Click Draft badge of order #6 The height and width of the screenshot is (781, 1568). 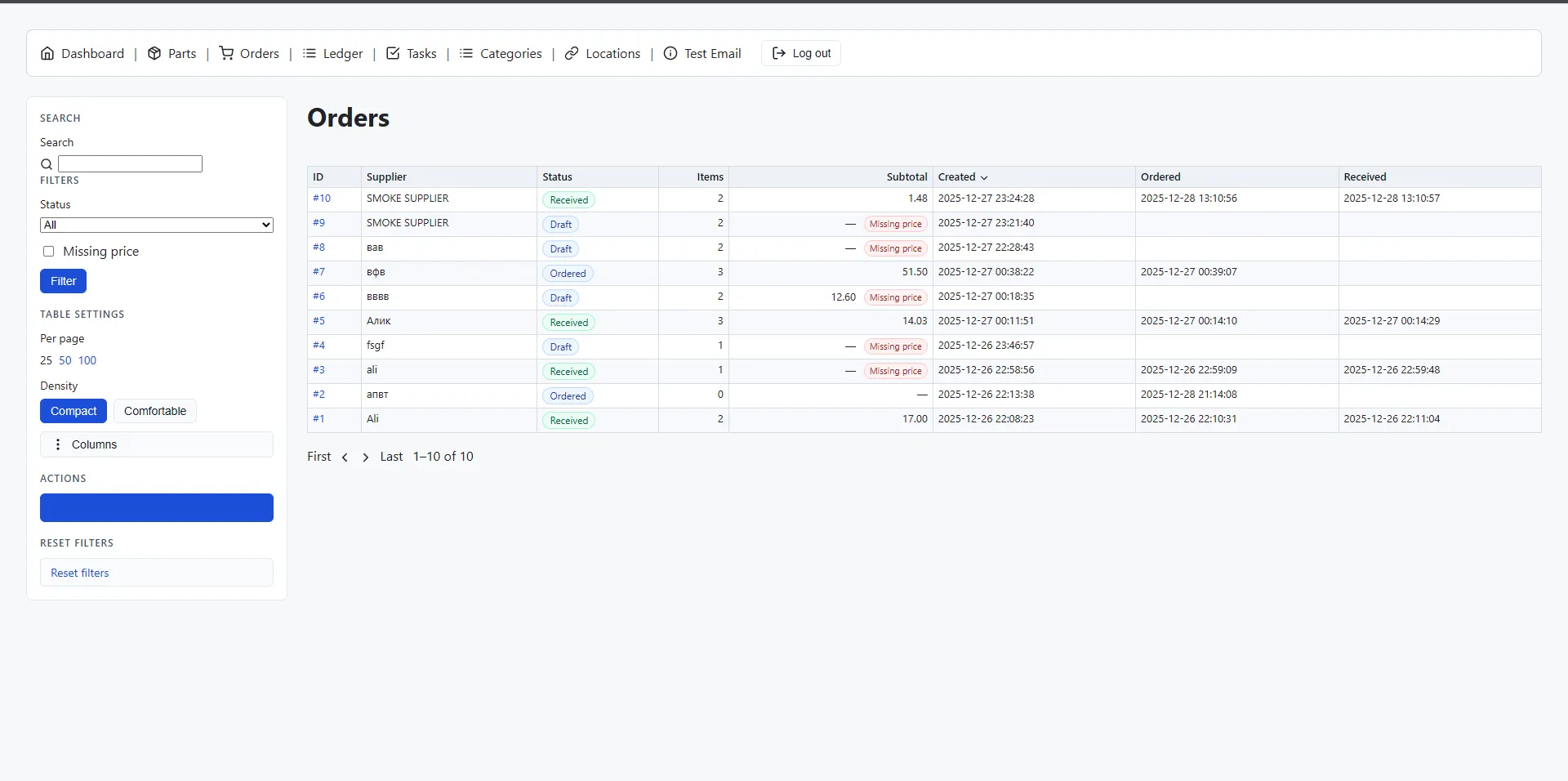pyautogui.click(x=560, y=298)
